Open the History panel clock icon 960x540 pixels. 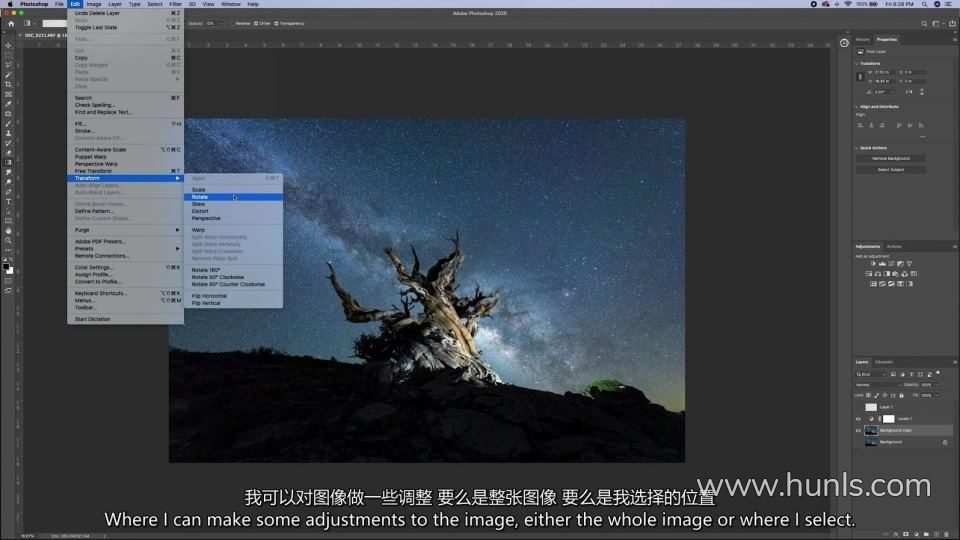pyautogui.click(x=844, y=43)
